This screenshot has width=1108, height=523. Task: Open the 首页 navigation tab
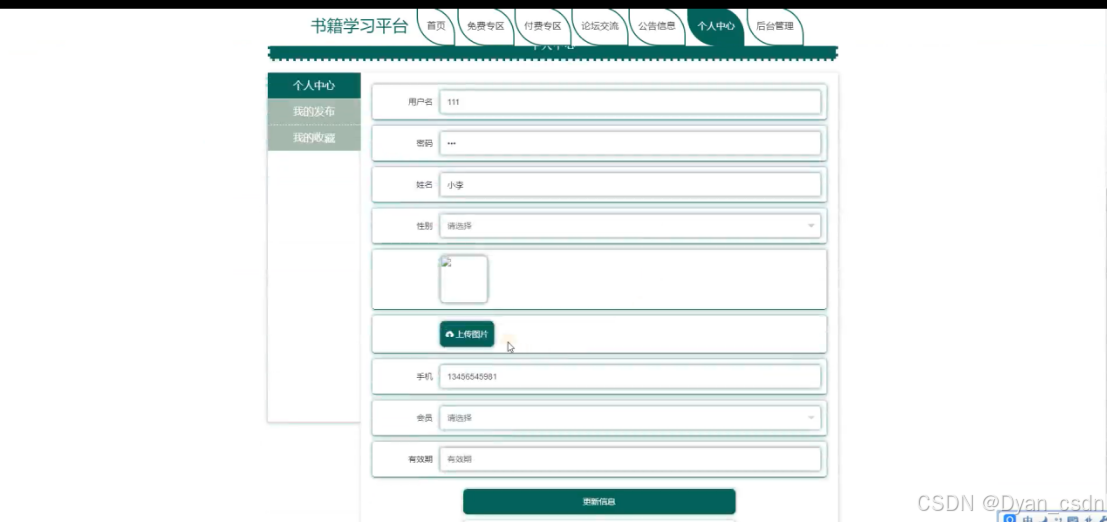point(436,27)
